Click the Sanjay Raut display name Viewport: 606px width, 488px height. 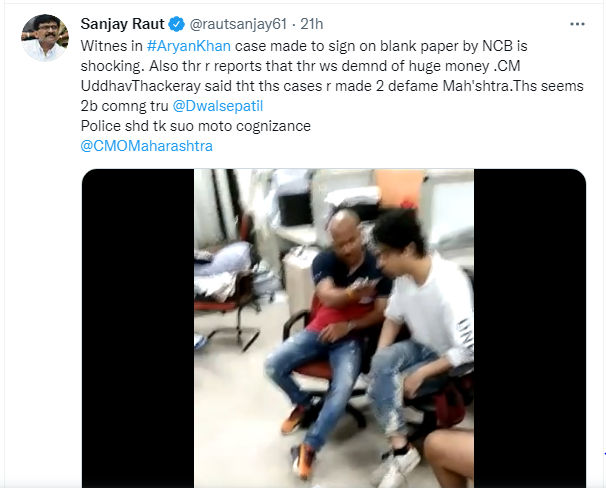click(x=122, y=24)
